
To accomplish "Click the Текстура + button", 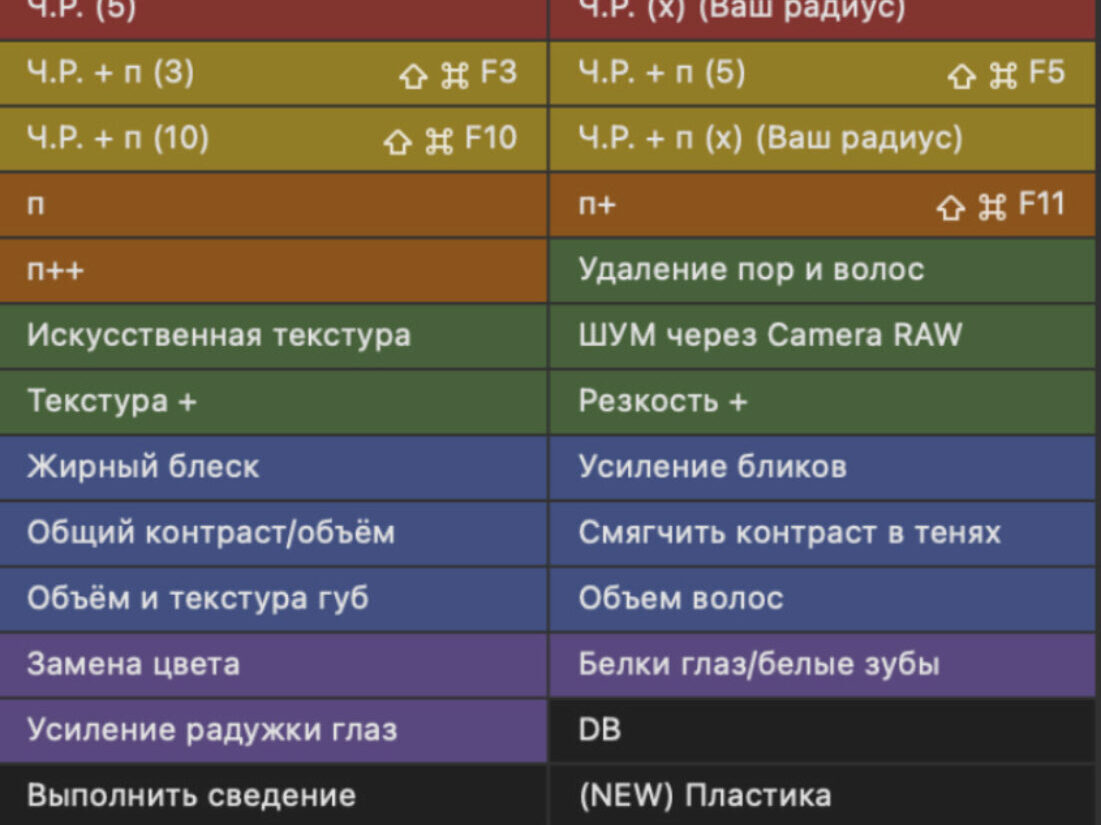I will click(272, 401).
